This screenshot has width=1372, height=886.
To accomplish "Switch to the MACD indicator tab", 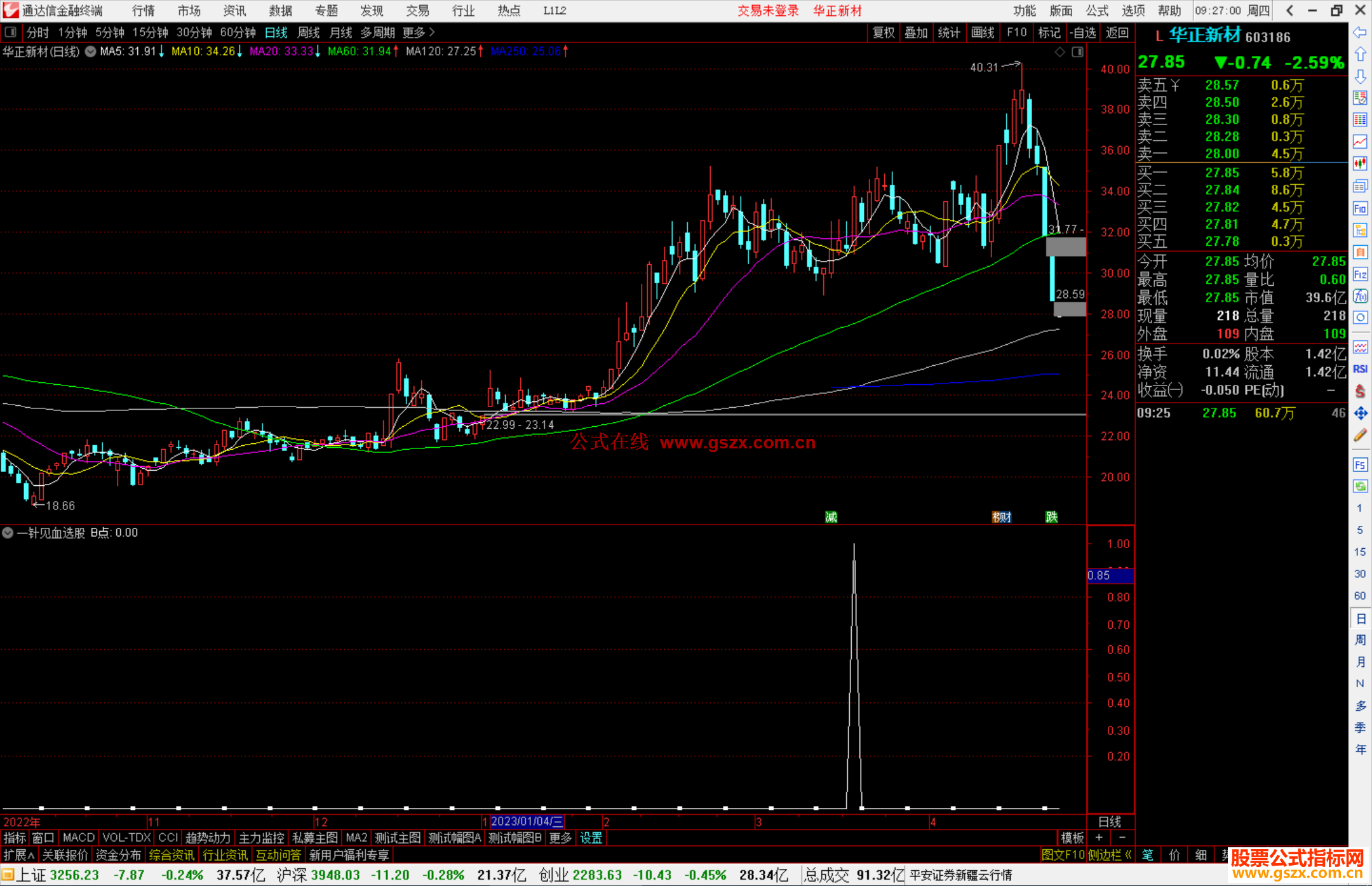I will point(78,838).
